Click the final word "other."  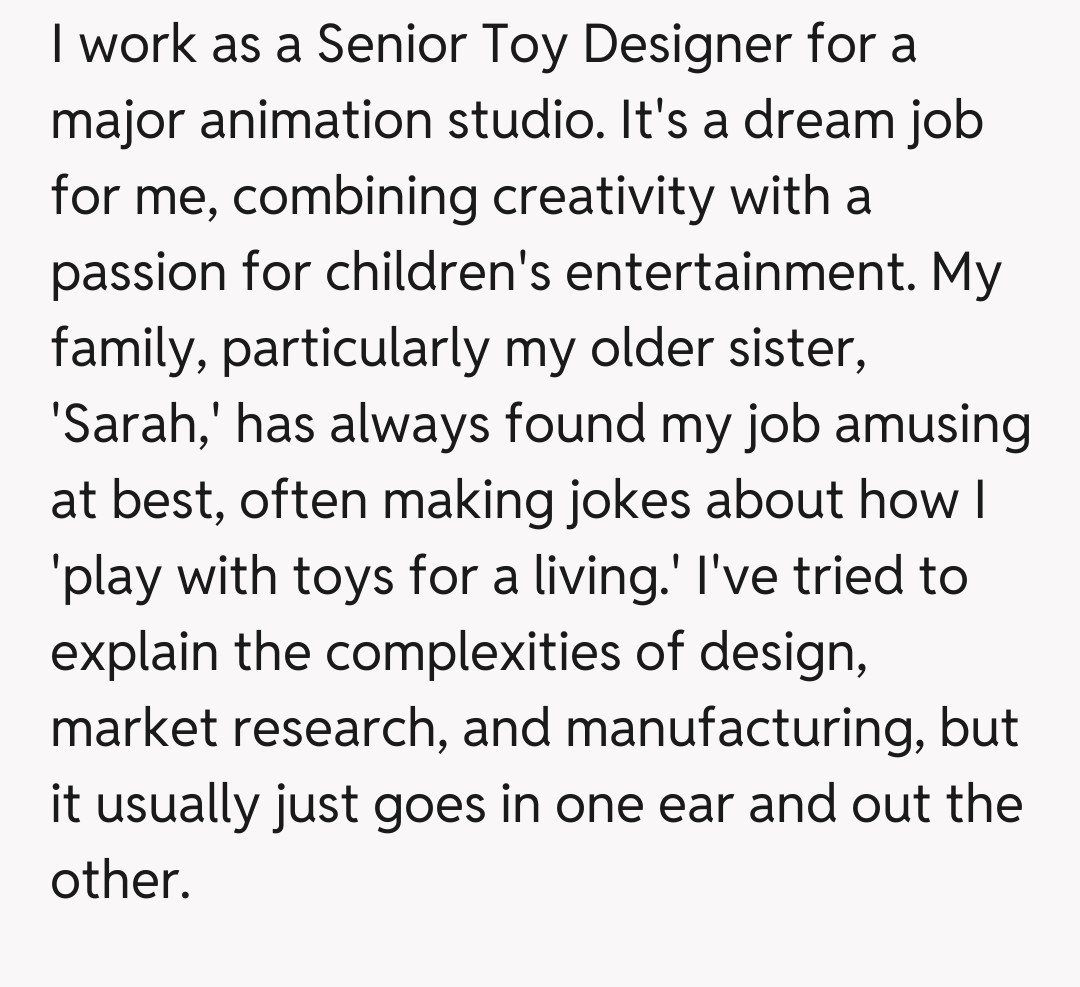point(120,880)
